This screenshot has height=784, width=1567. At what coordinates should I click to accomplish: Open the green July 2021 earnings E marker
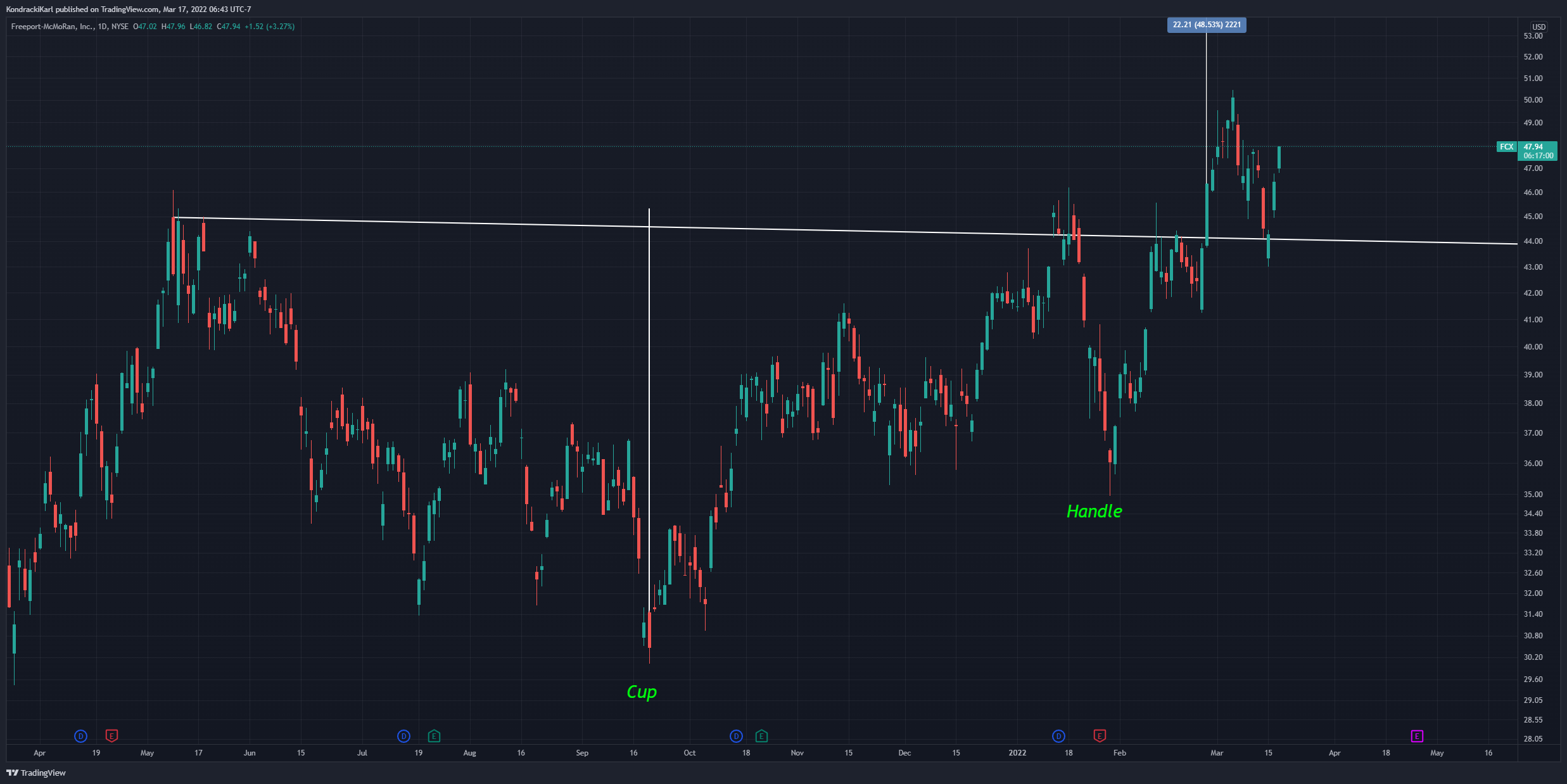pos(434,736)
